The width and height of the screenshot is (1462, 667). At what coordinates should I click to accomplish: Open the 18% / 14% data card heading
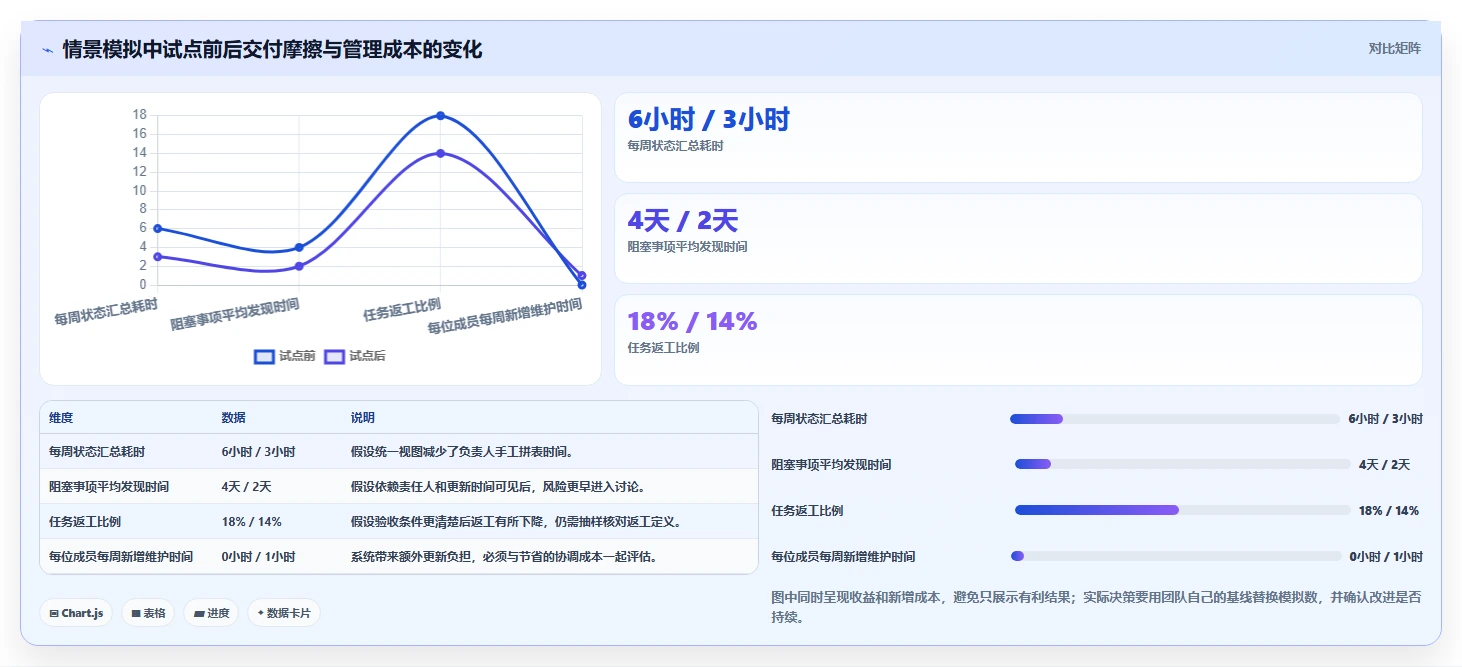[x=692, y=322]
